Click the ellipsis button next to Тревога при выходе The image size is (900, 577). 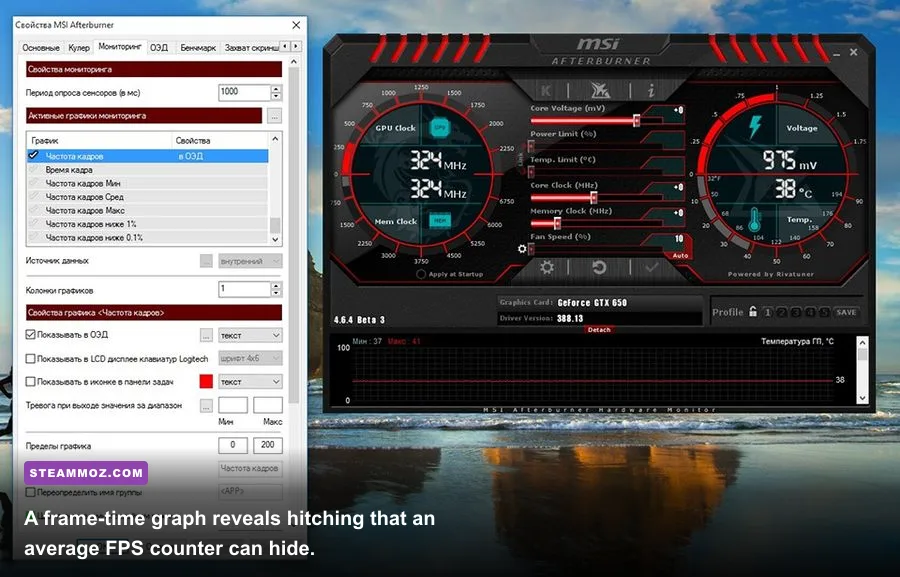coord(207,406)
